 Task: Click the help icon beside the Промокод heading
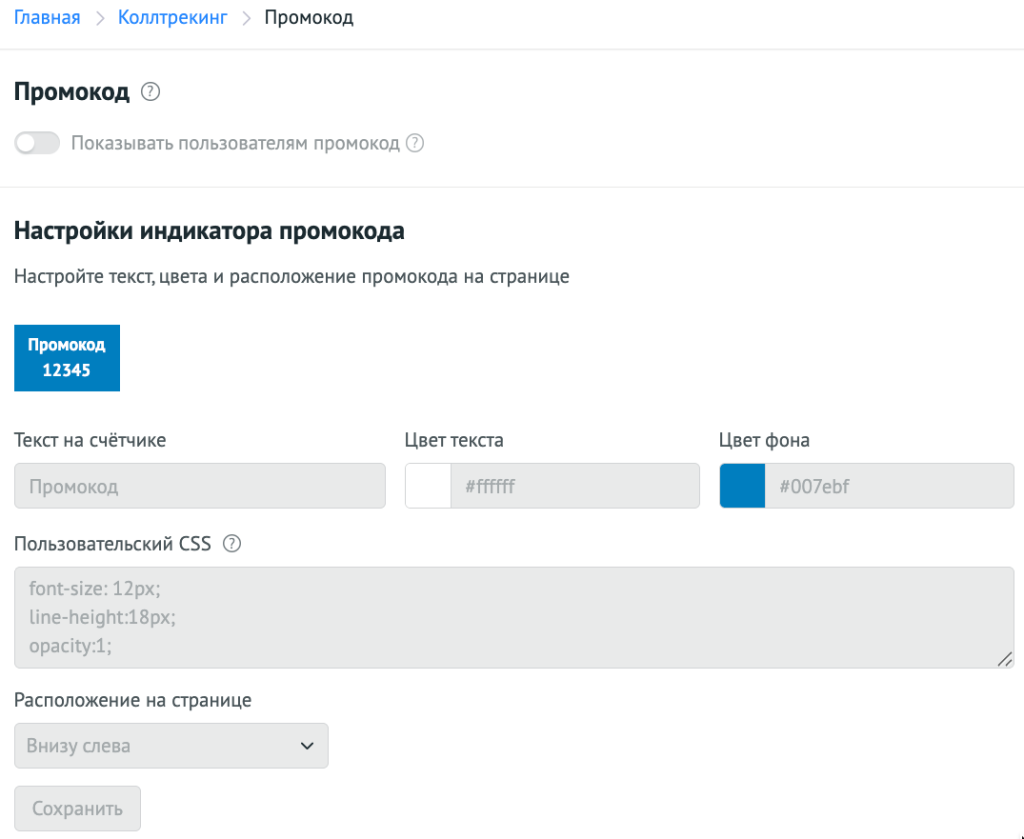[x=151, y=93]
